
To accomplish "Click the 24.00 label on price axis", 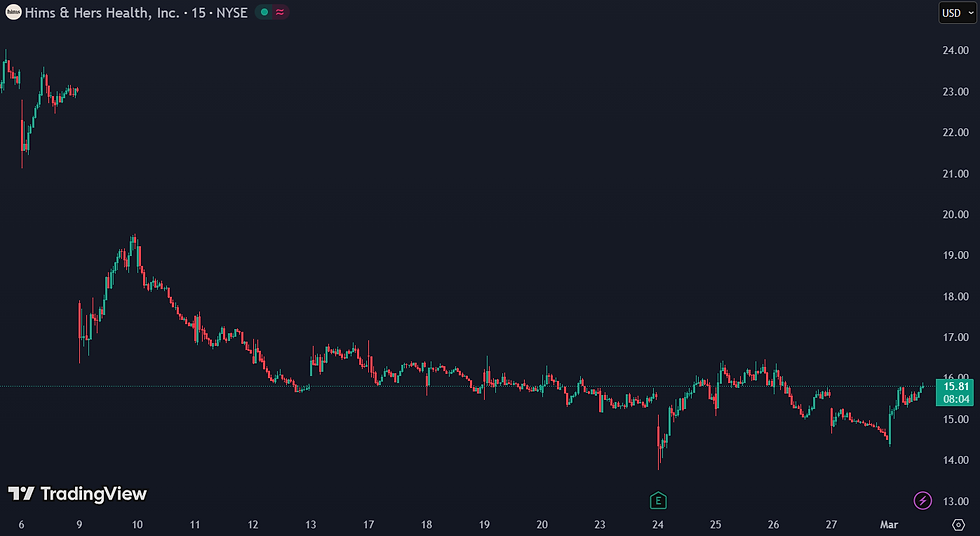I will (956, 51).
